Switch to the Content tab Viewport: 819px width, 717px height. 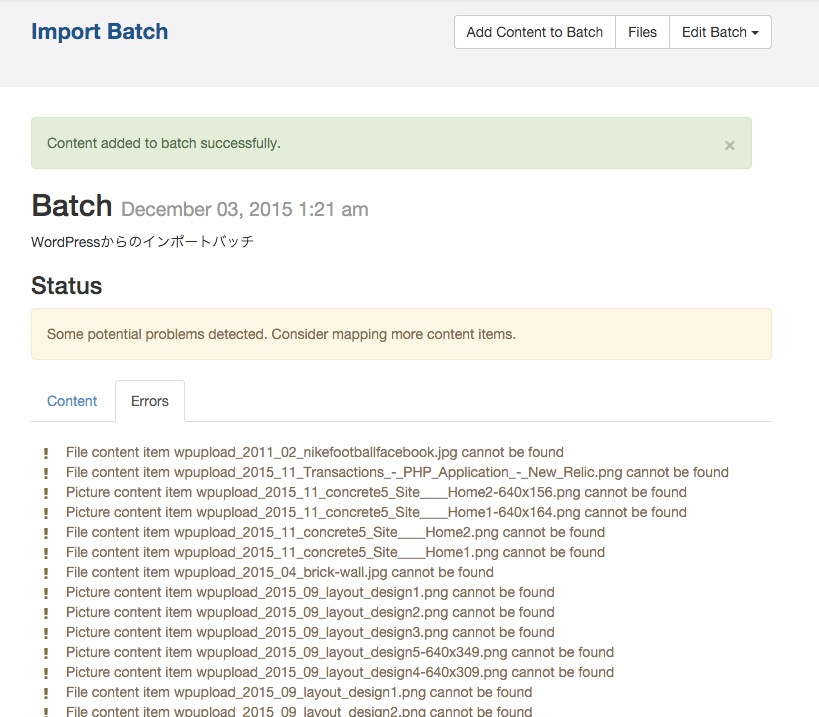point(72,401)
